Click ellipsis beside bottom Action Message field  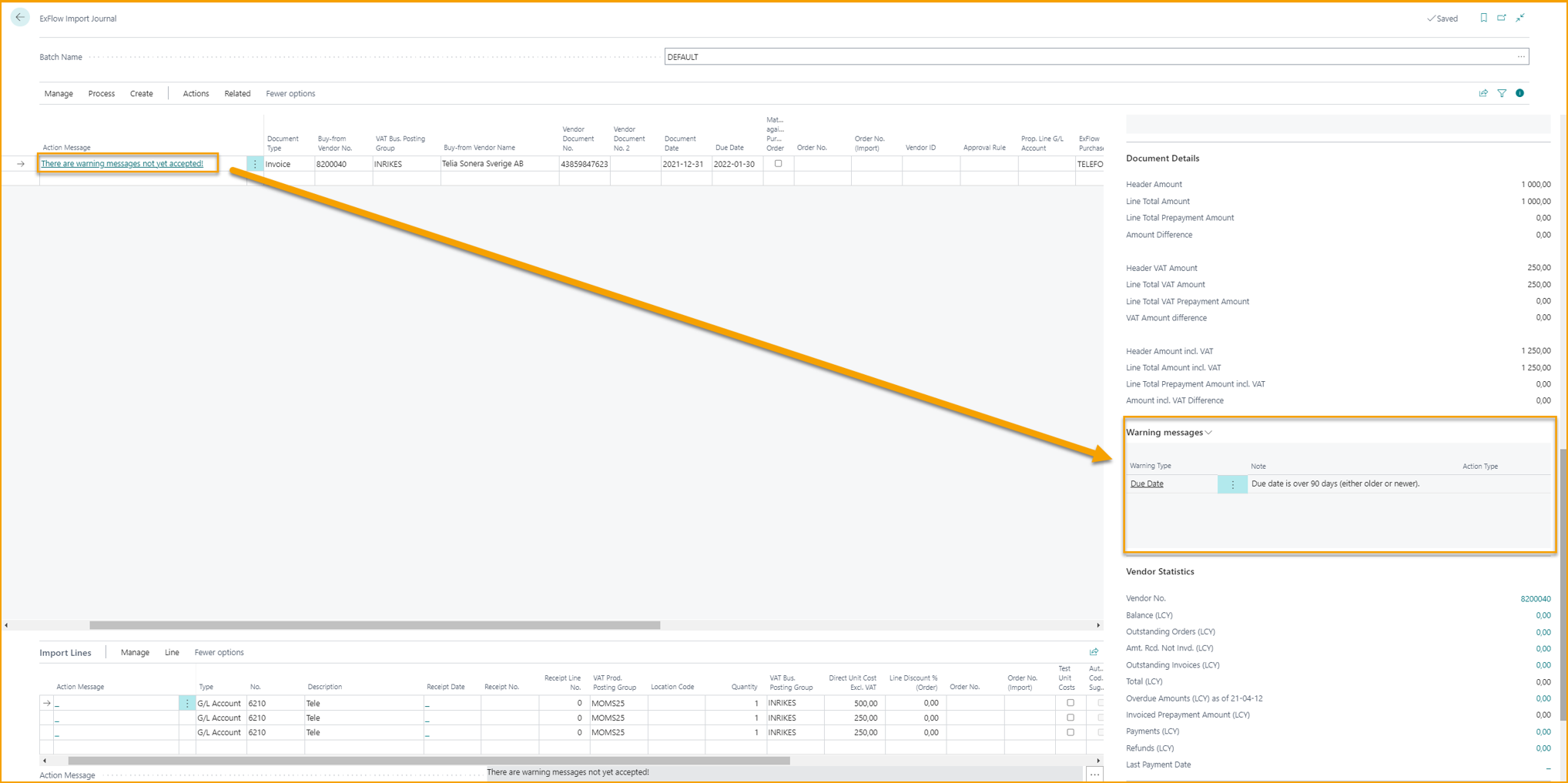point(1094,774)
